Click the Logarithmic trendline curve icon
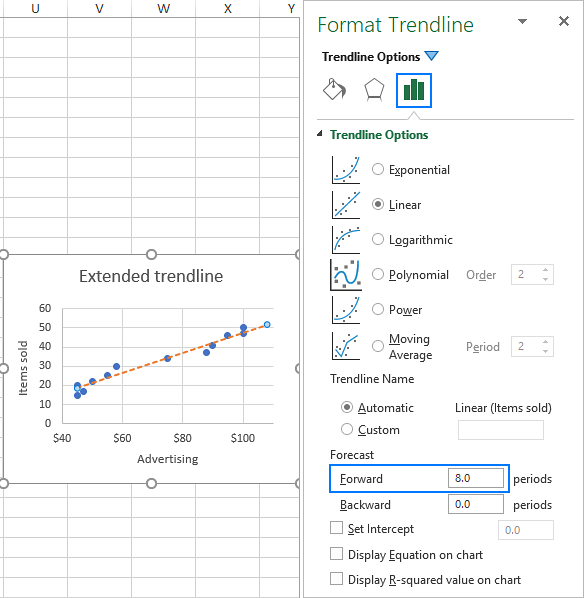585x598 pixels. 346,240
